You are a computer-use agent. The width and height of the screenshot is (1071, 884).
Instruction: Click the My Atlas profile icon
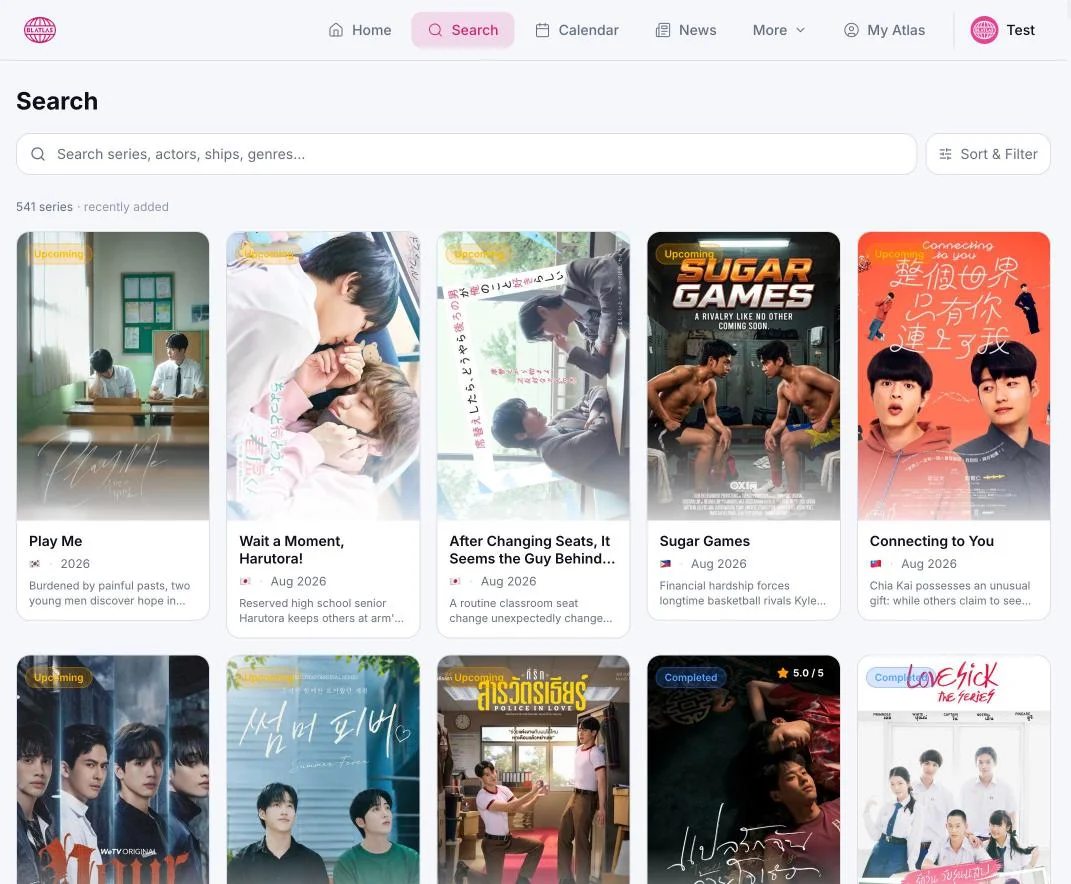(x=851, y=30)
